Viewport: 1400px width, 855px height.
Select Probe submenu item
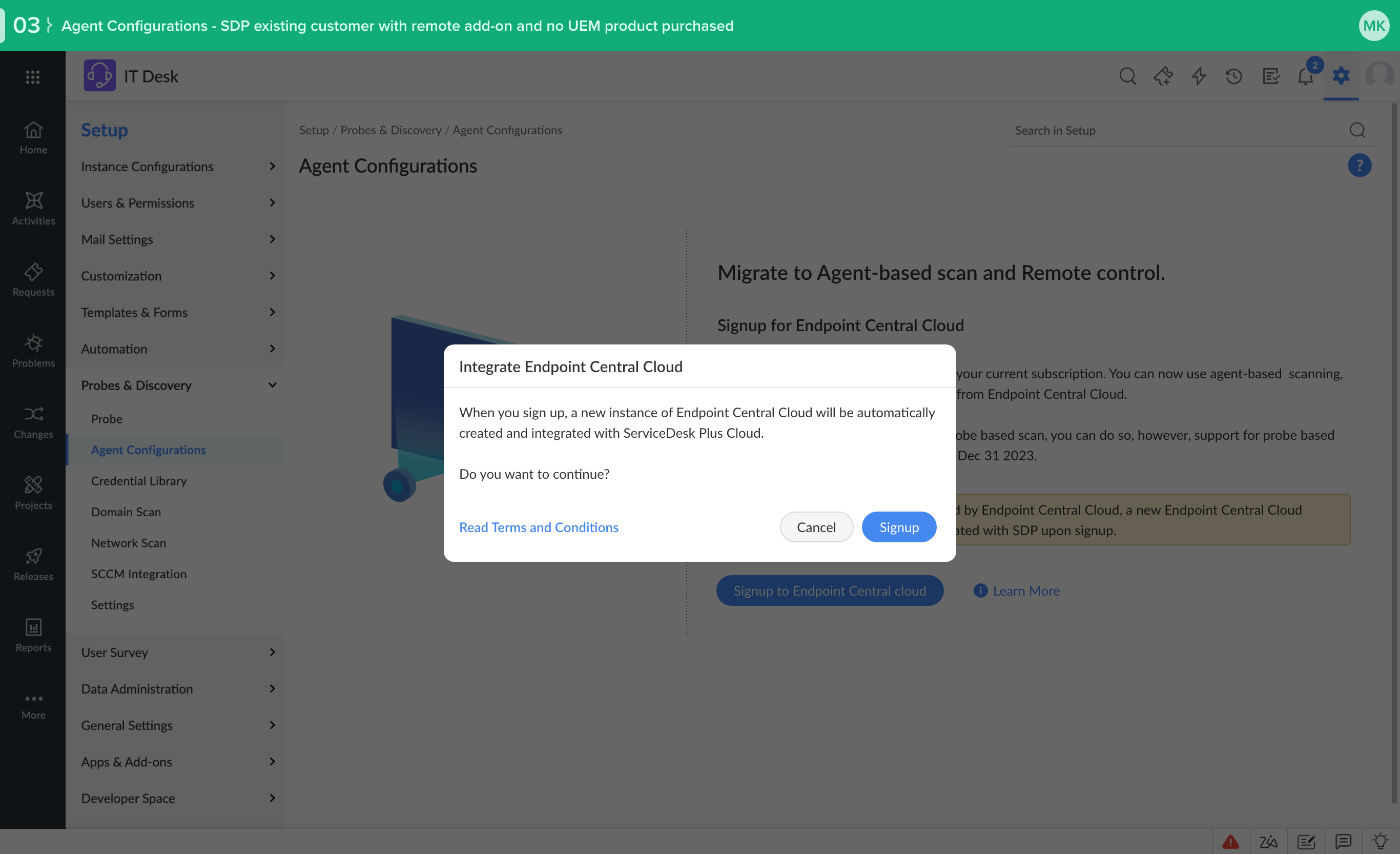tap(176, 419)
